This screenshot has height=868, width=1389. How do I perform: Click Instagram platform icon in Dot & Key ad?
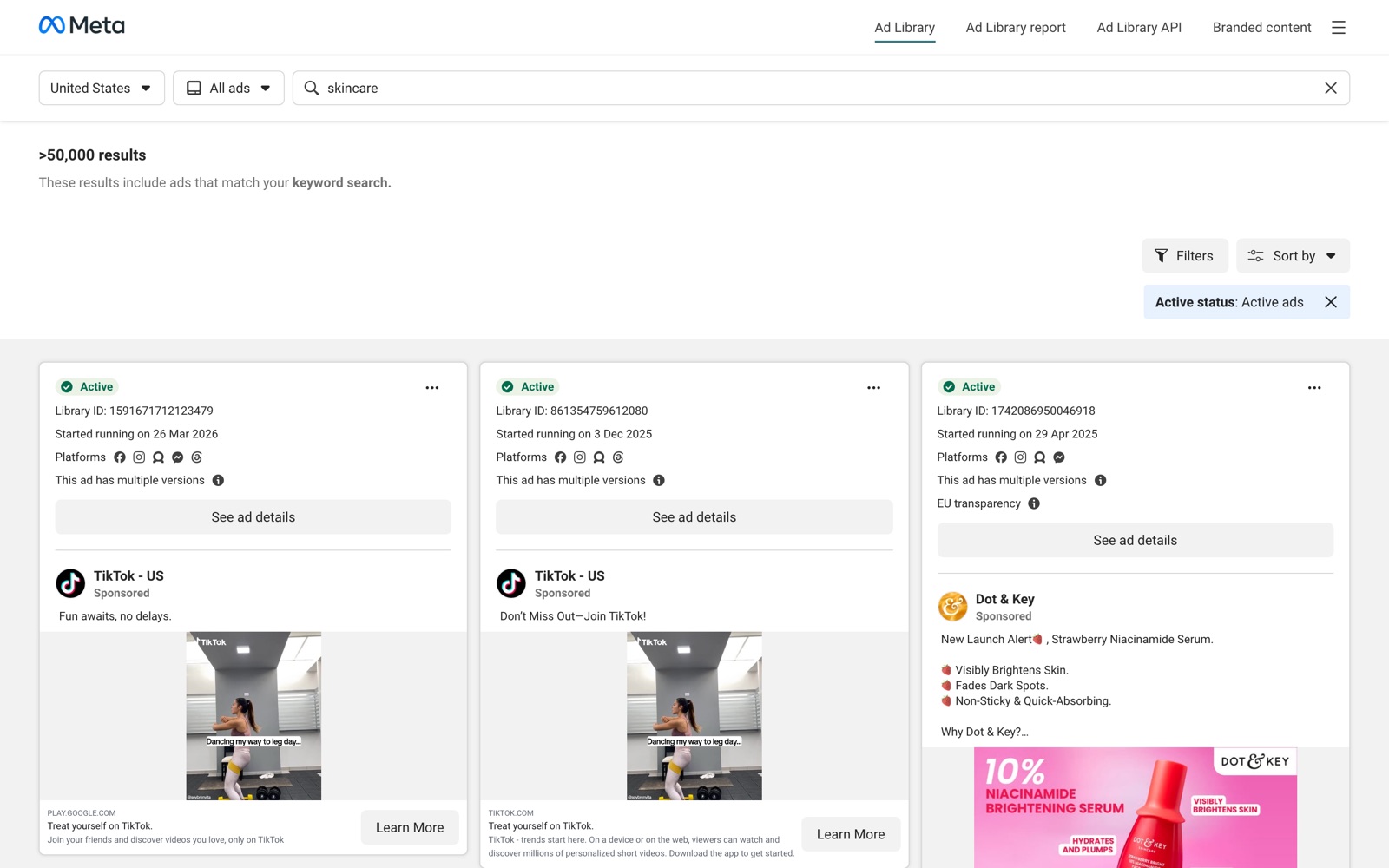[1020, 457]
